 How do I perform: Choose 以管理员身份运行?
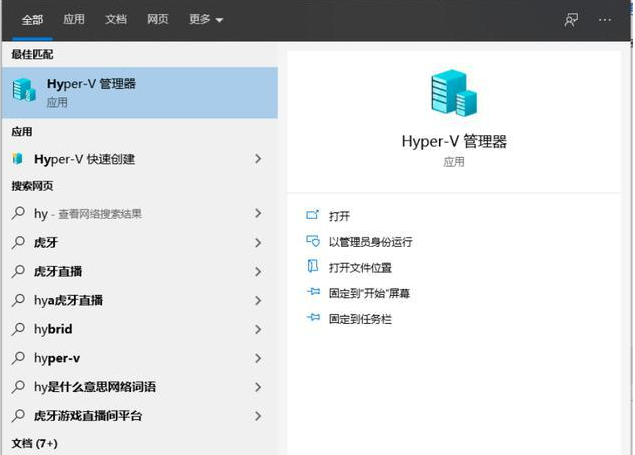tap(370, 242)
